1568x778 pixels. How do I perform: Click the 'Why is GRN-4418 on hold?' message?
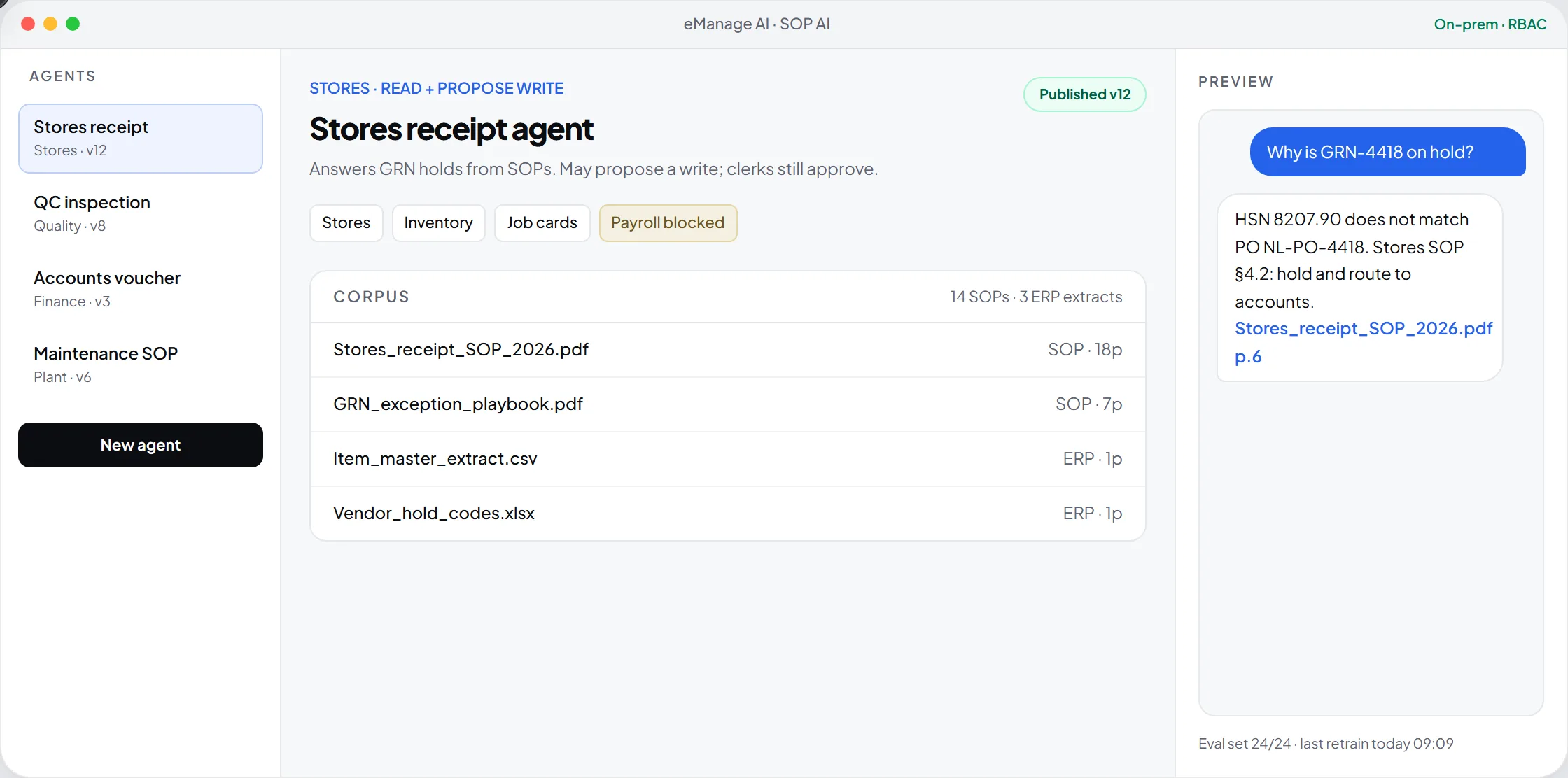click(1387, 152)
